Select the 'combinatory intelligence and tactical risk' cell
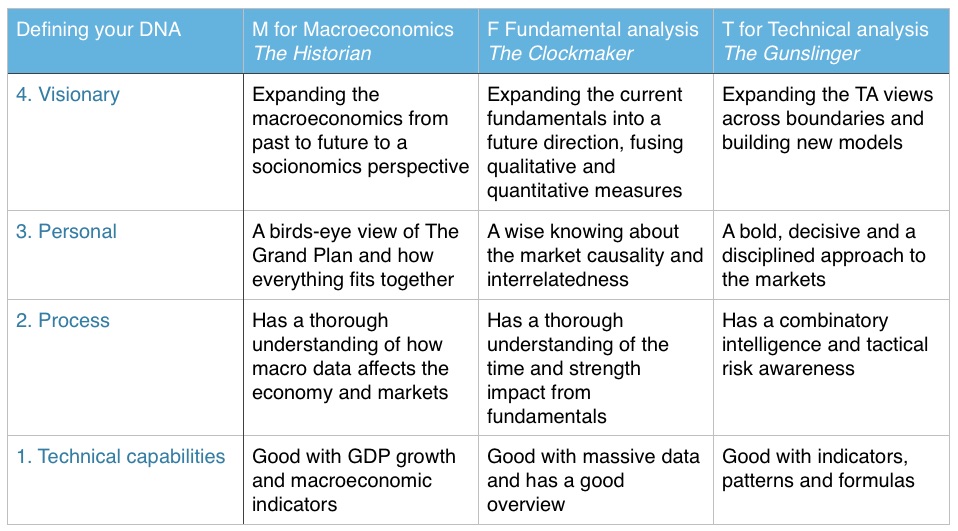The width and height of the screenshot is (958, 531). coord(831,368)
